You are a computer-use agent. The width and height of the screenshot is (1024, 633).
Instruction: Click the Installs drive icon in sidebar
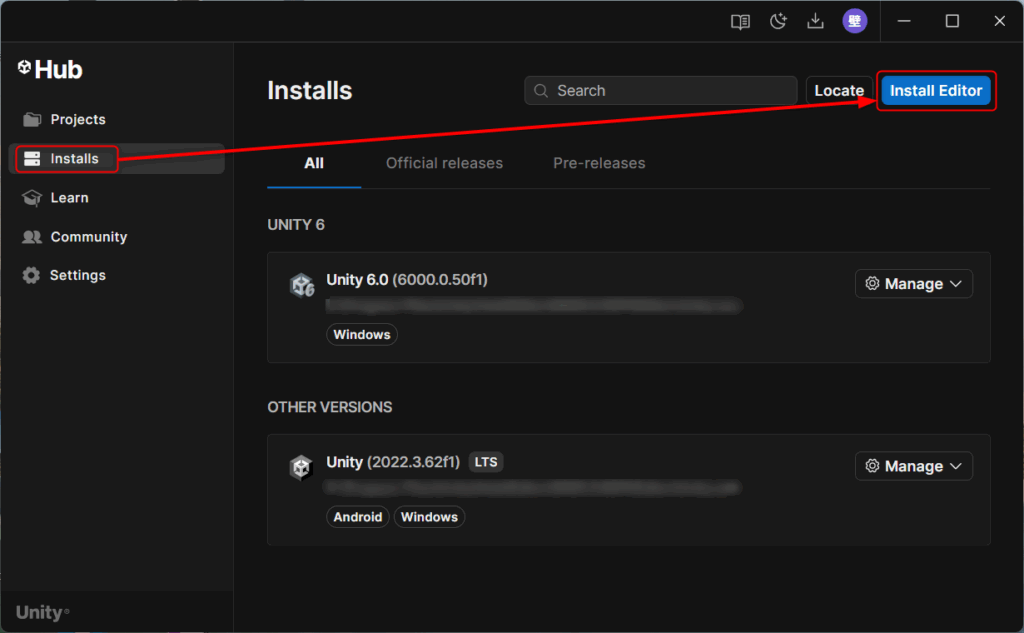(x=32, y=159)
